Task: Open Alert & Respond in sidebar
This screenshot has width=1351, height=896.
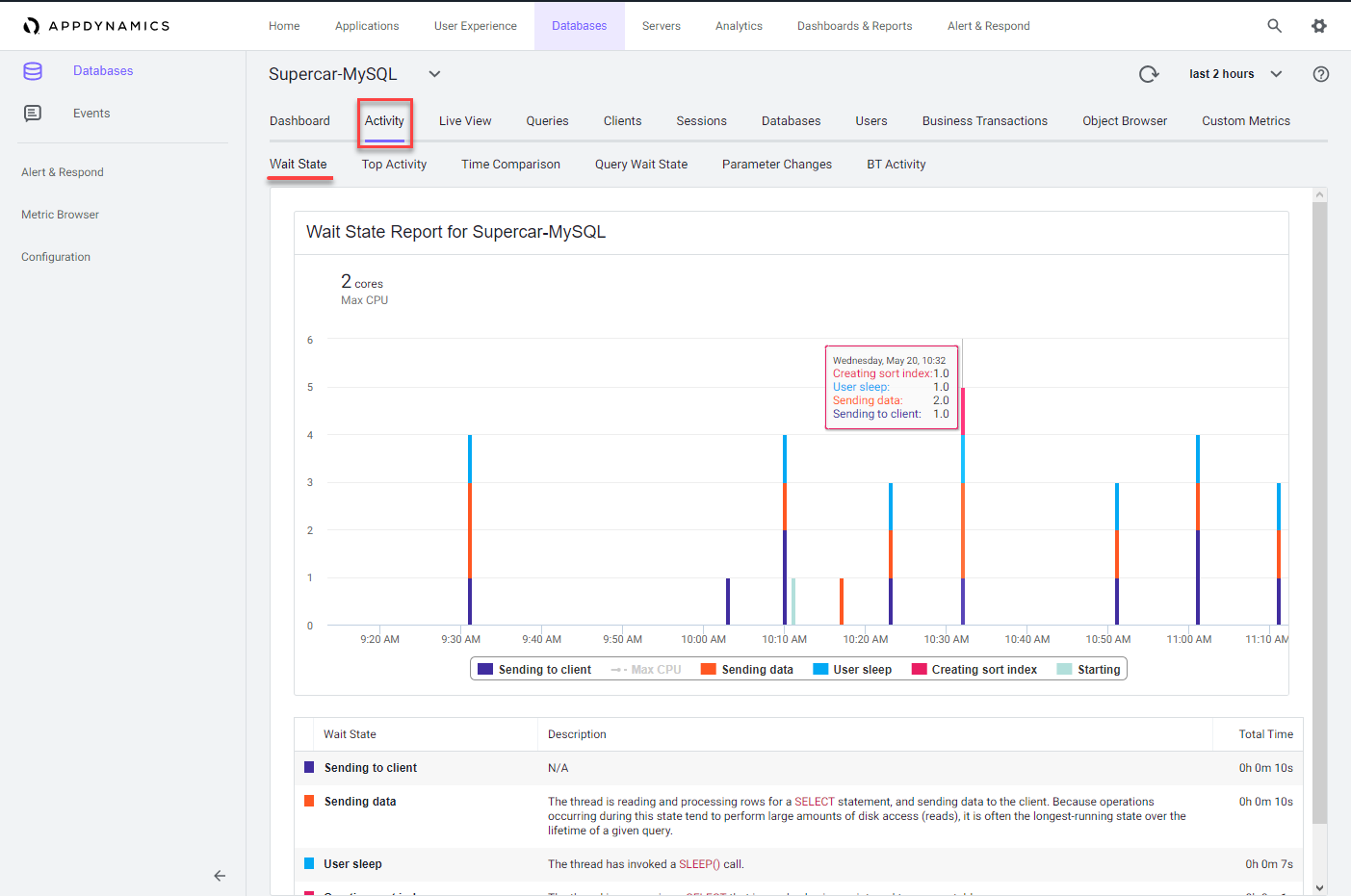Action: pos(63,172)
